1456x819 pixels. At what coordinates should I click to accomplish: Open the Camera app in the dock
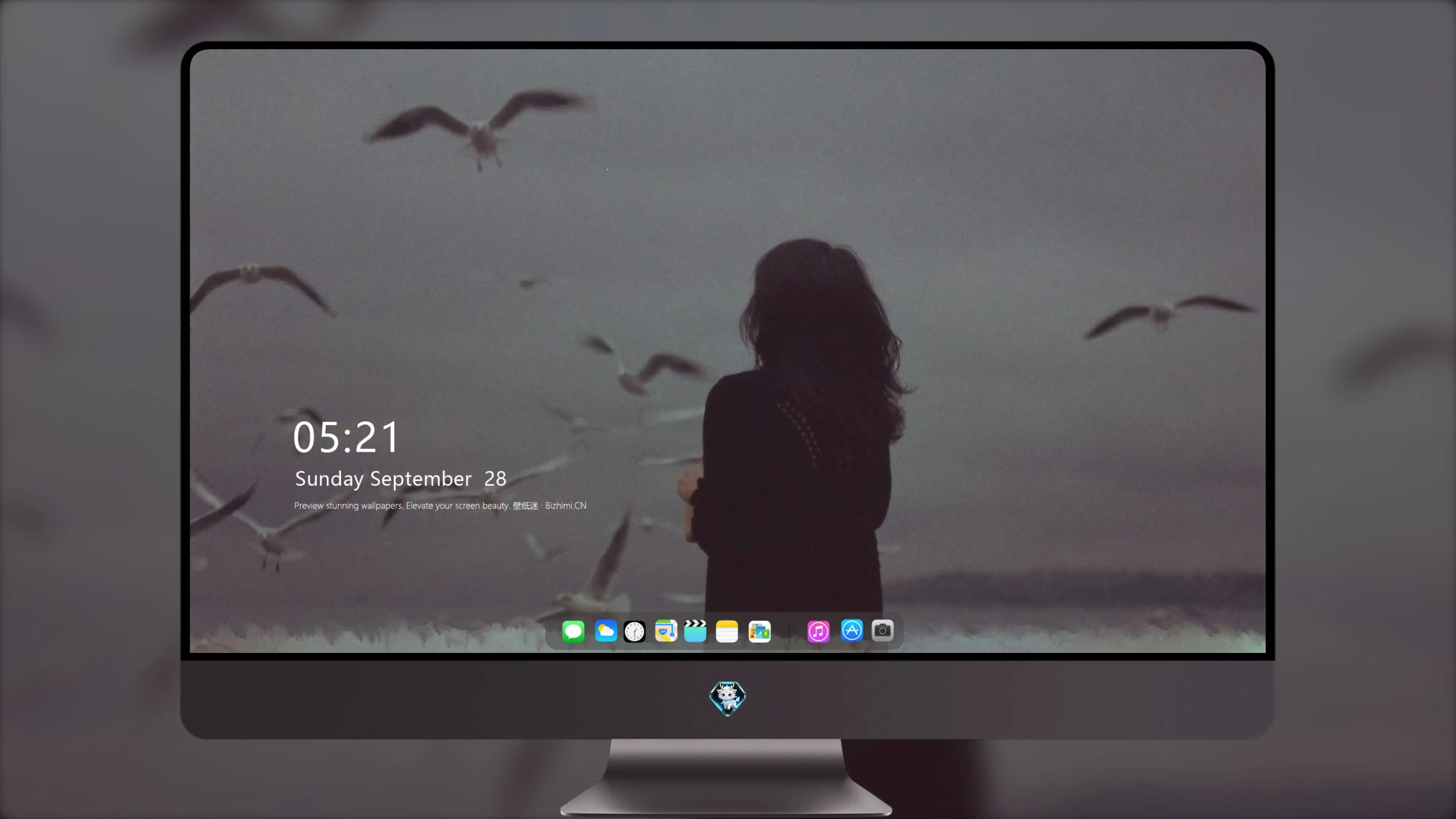882,630
